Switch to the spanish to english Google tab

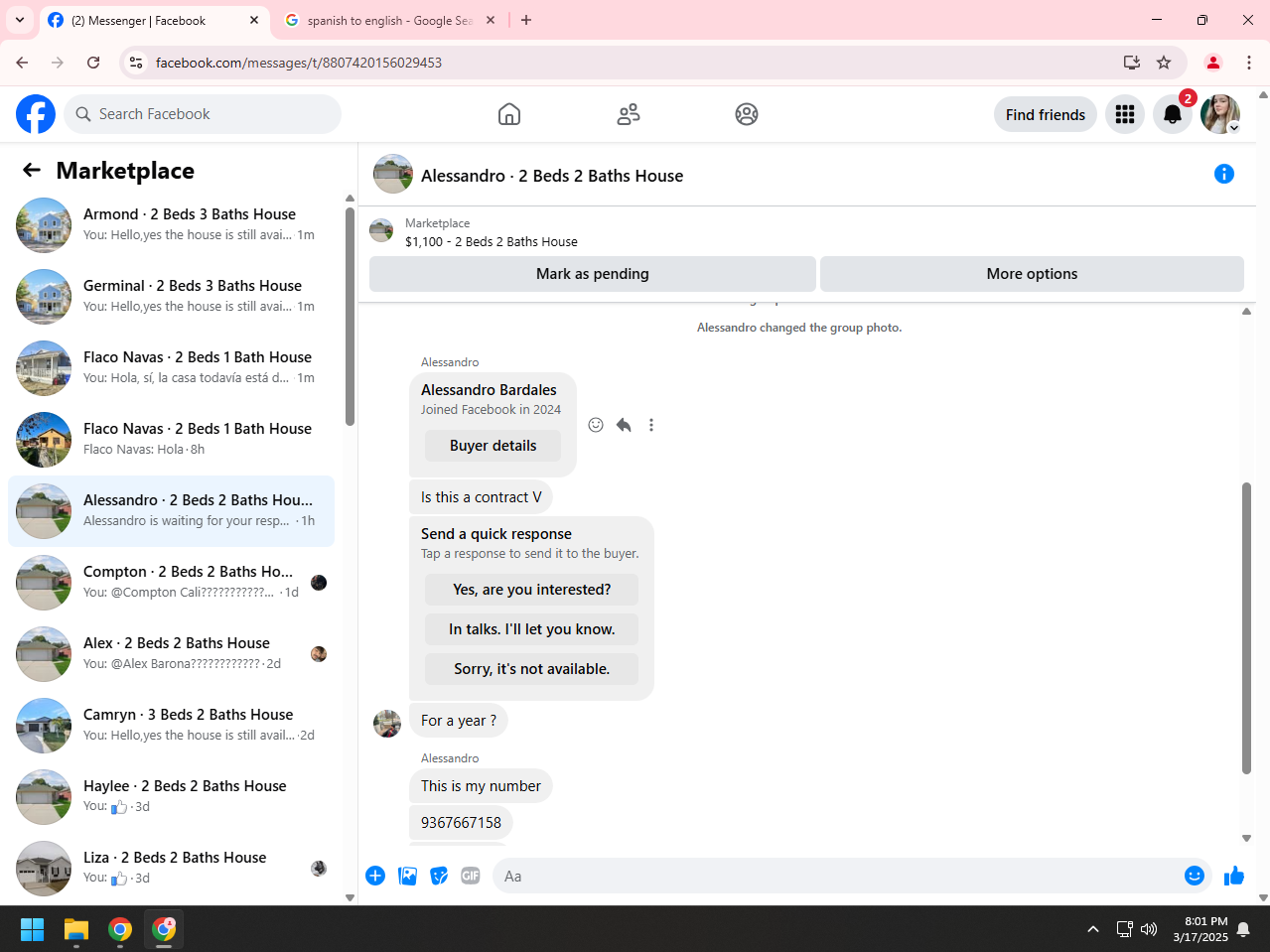point(389,20)
